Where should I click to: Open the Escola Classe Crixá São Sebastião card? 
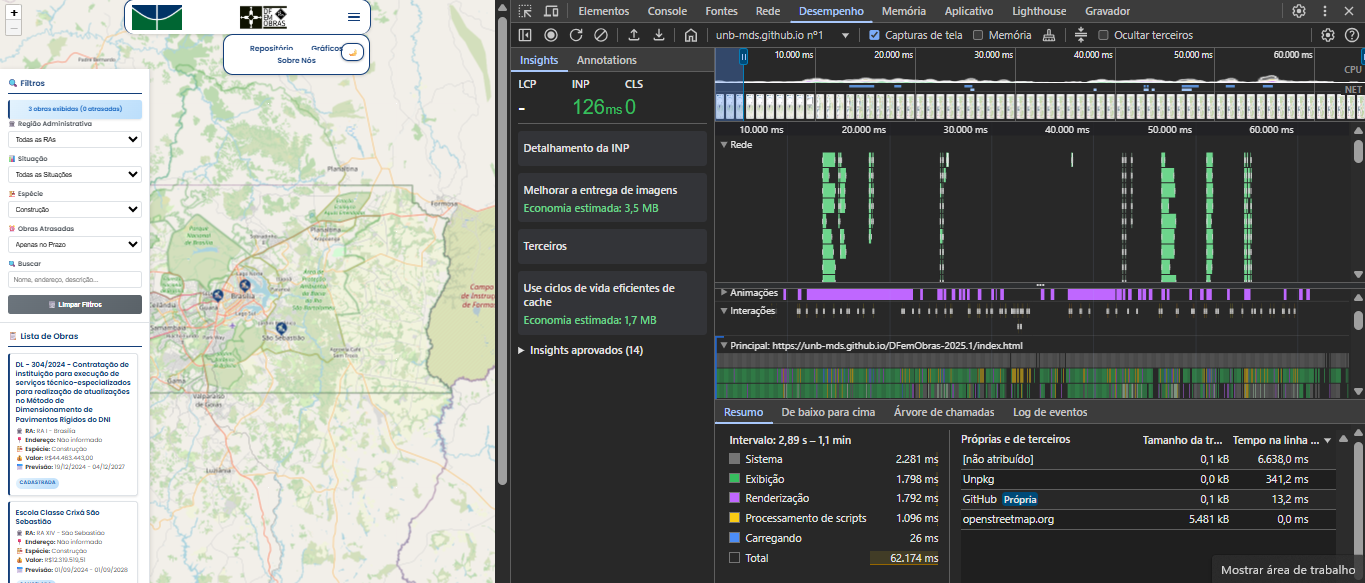click(x=75, y=542)
